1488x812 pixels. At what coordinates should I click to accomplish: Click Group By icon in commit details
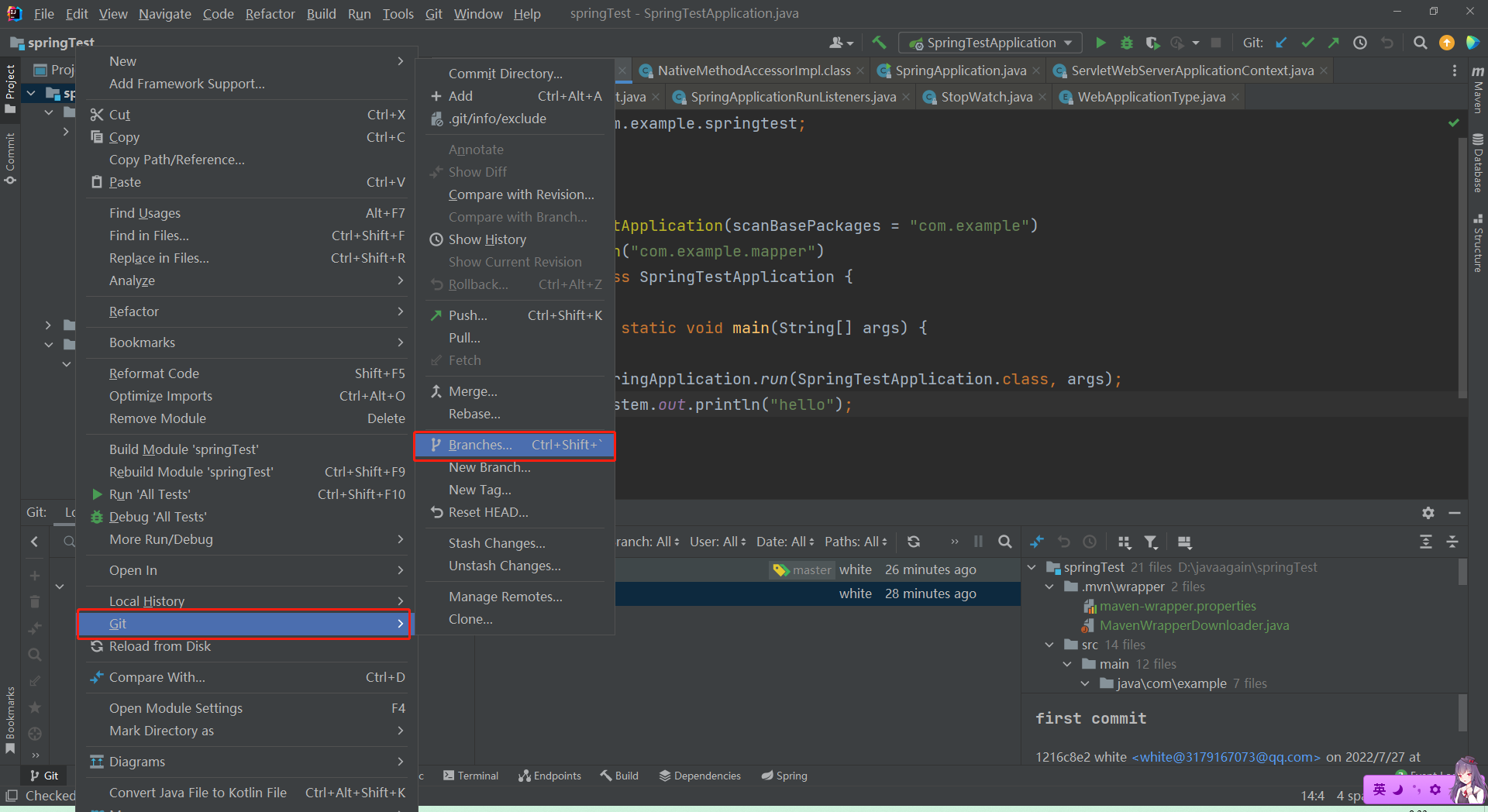(x=1125, y=542)
